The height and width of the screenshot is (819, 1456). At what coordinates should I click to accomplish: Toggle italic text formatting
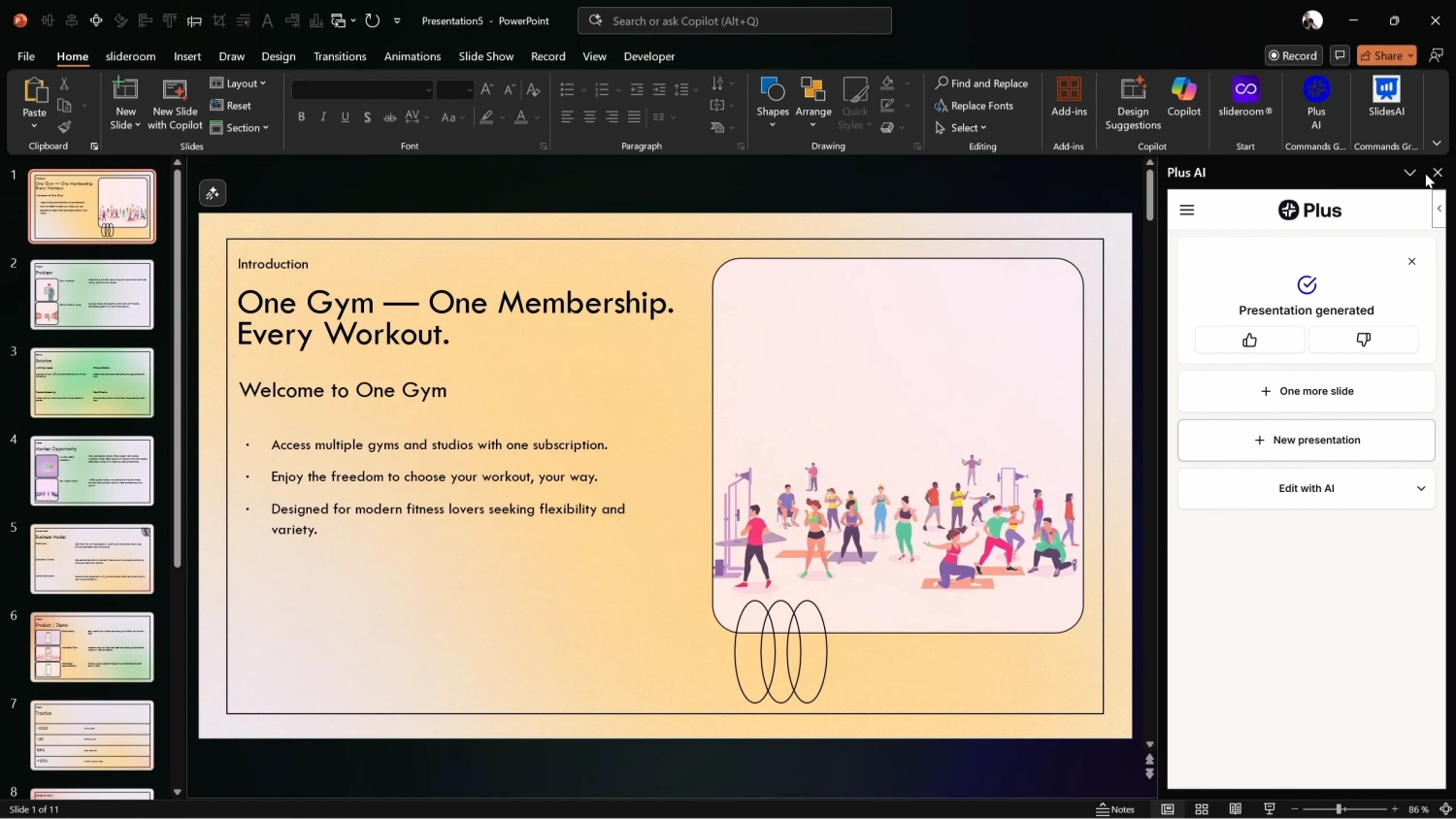click(323, 117)
